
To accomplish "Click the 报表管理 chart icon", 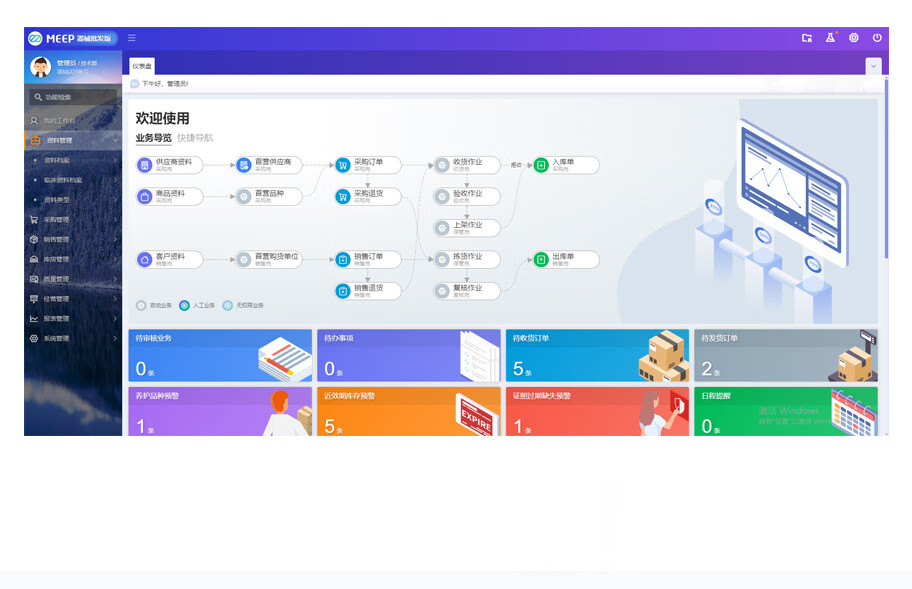I will (34, 319).
